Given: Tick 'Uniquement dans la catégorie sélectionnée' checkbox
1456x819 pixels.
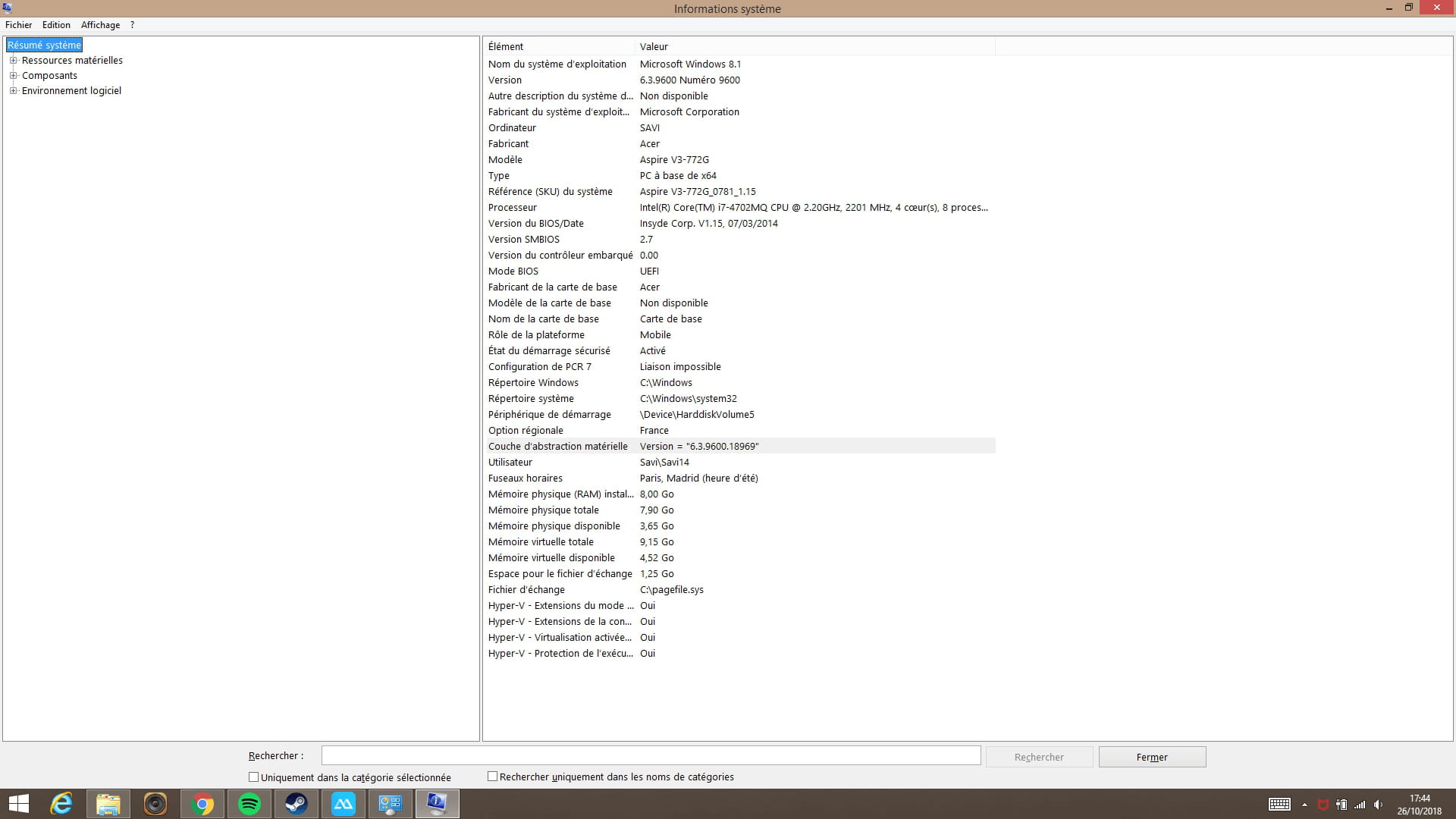Looking at the screenshot, I should [254, 777].
